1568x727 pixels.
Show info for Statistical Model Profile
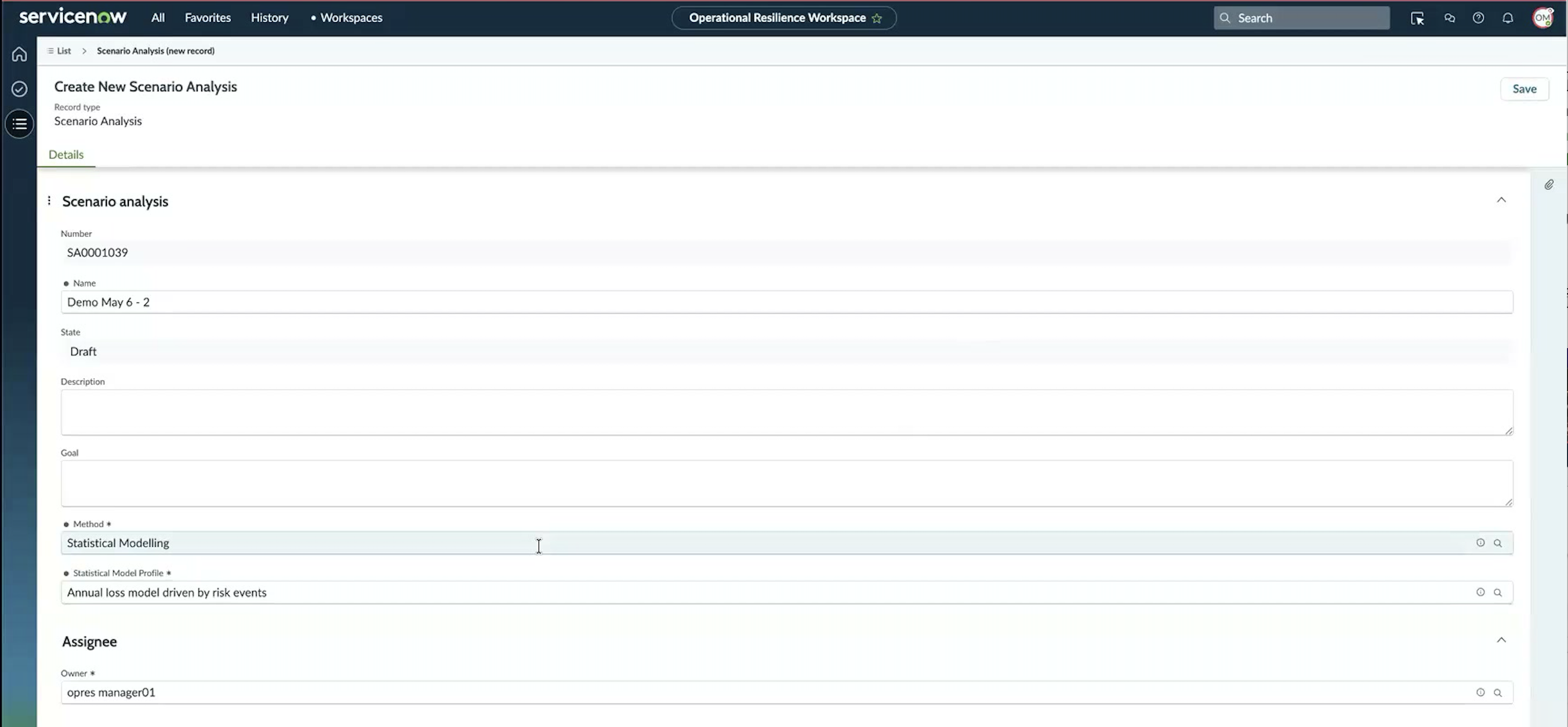(x=1480, y=592)
